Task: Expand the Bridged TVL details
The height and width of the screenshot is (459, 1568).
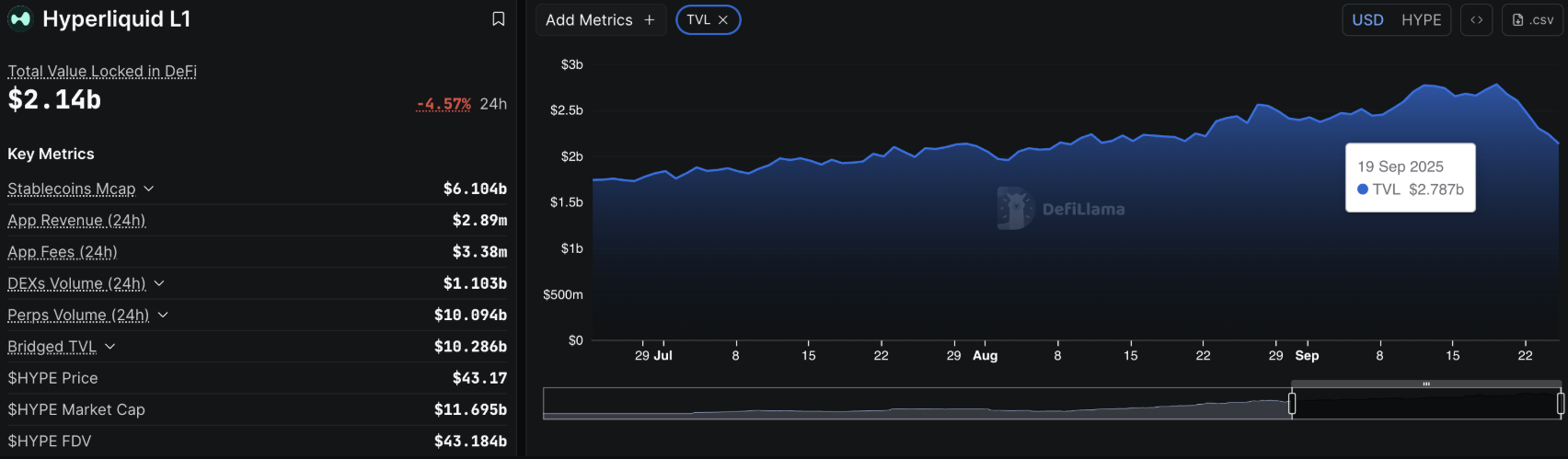Action: [110, 347]
